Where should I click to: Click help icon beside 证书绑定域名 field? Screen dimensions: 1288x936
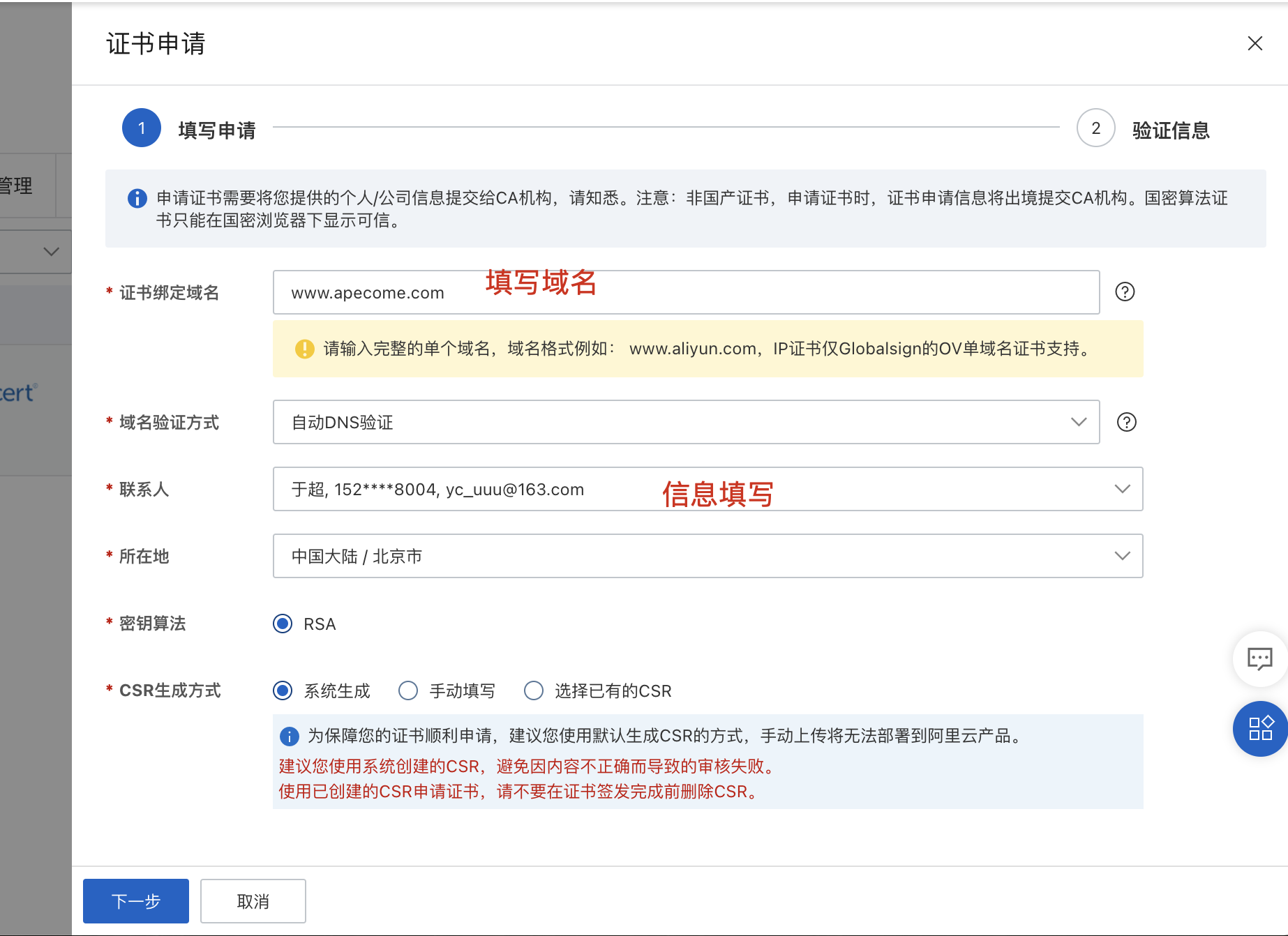1125,292
